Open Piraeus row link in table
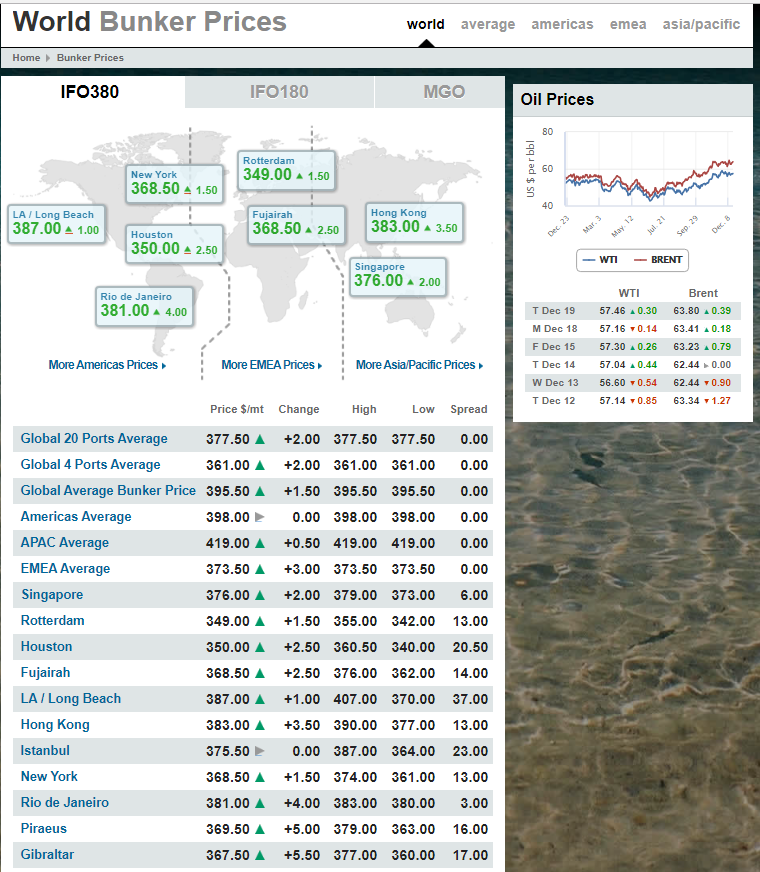Image resolution: width=760 pixels, height=872 pixels. point(44,829)
